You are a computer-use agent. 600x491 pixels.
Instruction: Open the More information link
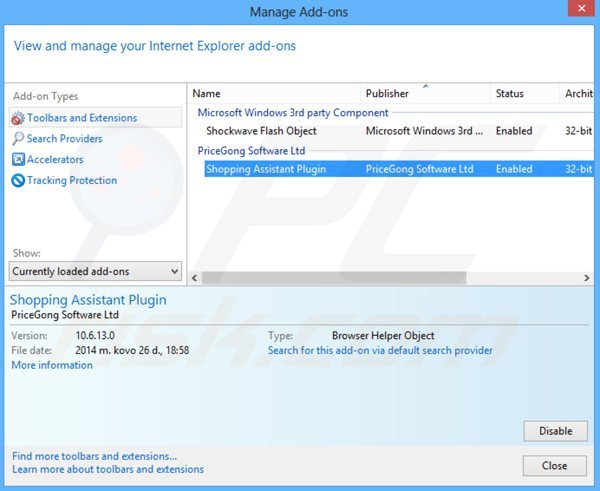point(52,366)
